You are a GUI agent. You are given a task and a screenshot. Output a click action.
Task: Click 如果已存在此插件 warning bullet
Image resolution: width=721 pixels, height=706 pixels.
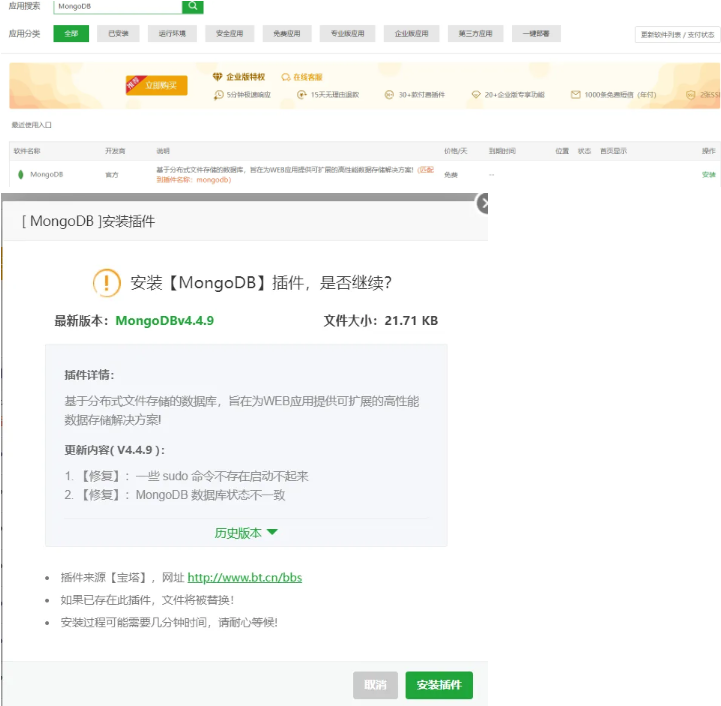[x=147, y=600]
